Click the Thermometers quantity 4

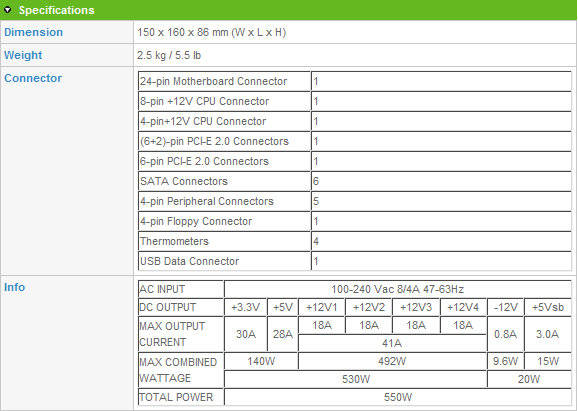pyautogui.click(x=316, y=241)
